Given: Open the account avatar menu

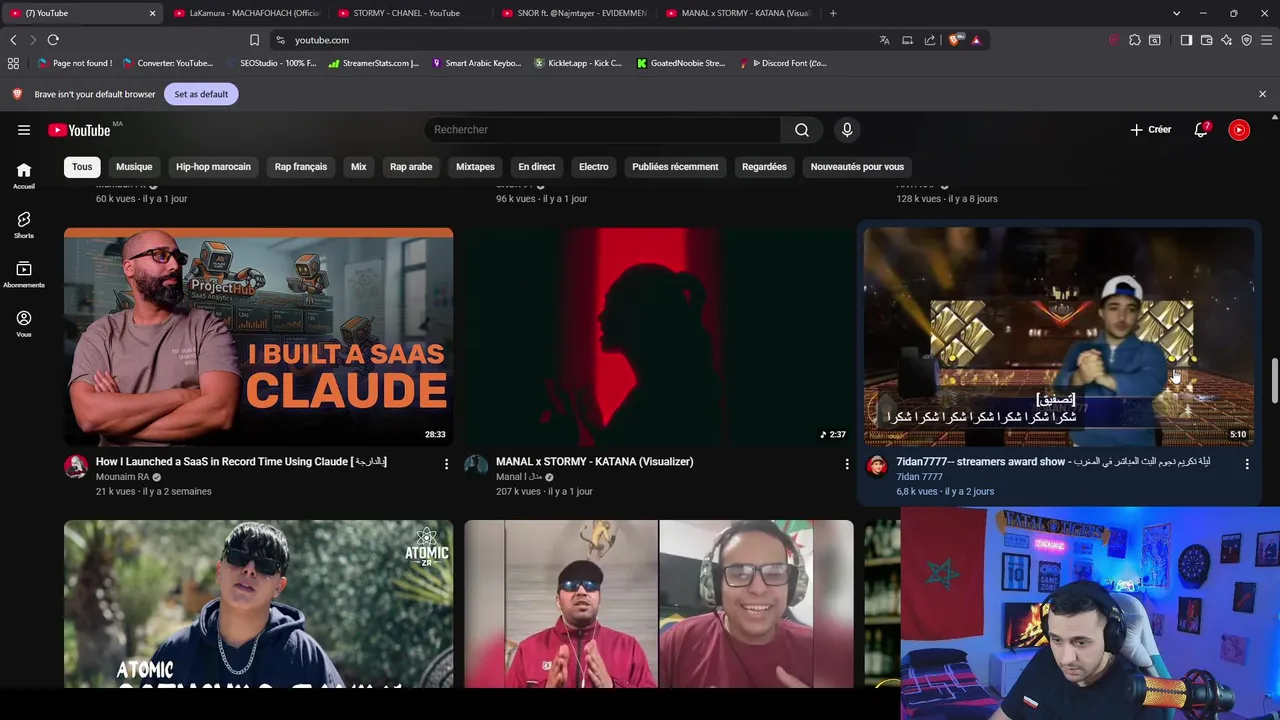Looking at the screenshot, I should coord(1239,130).
